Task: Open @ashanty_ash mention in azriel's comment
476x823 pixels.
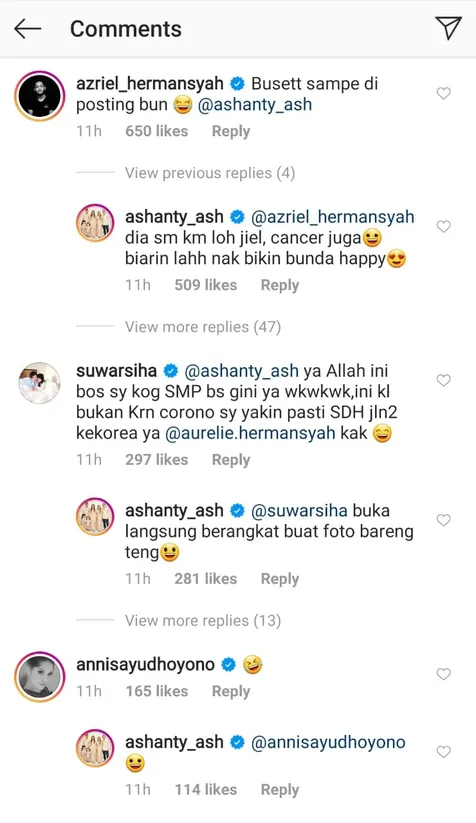Action: pos(255,104)
